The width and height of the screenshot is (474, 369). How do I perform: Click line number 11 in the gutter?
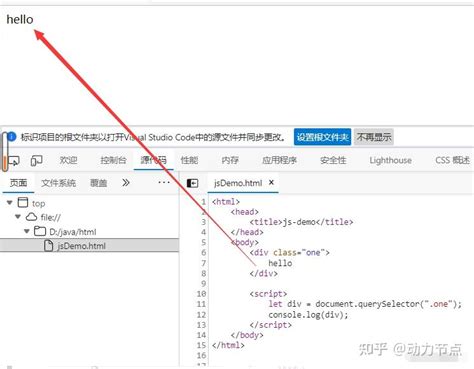tap(201, 304)
